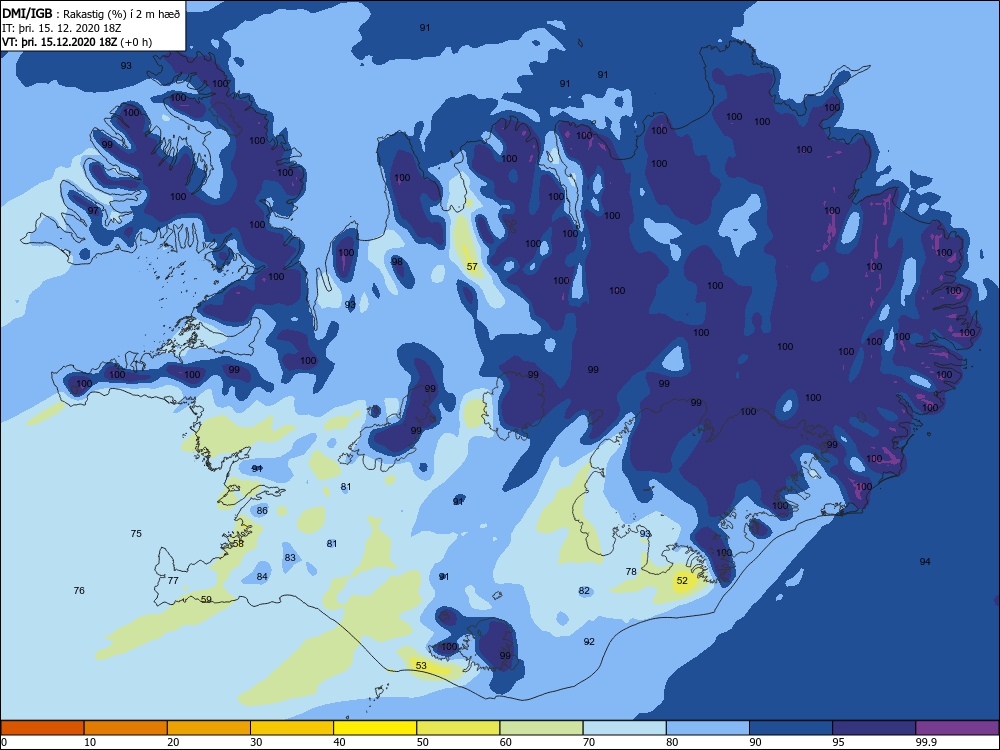The height and width of the screenshot is (750, 1000).
Task: Click the legend tick label '20'
Action: tap(173, 742)
